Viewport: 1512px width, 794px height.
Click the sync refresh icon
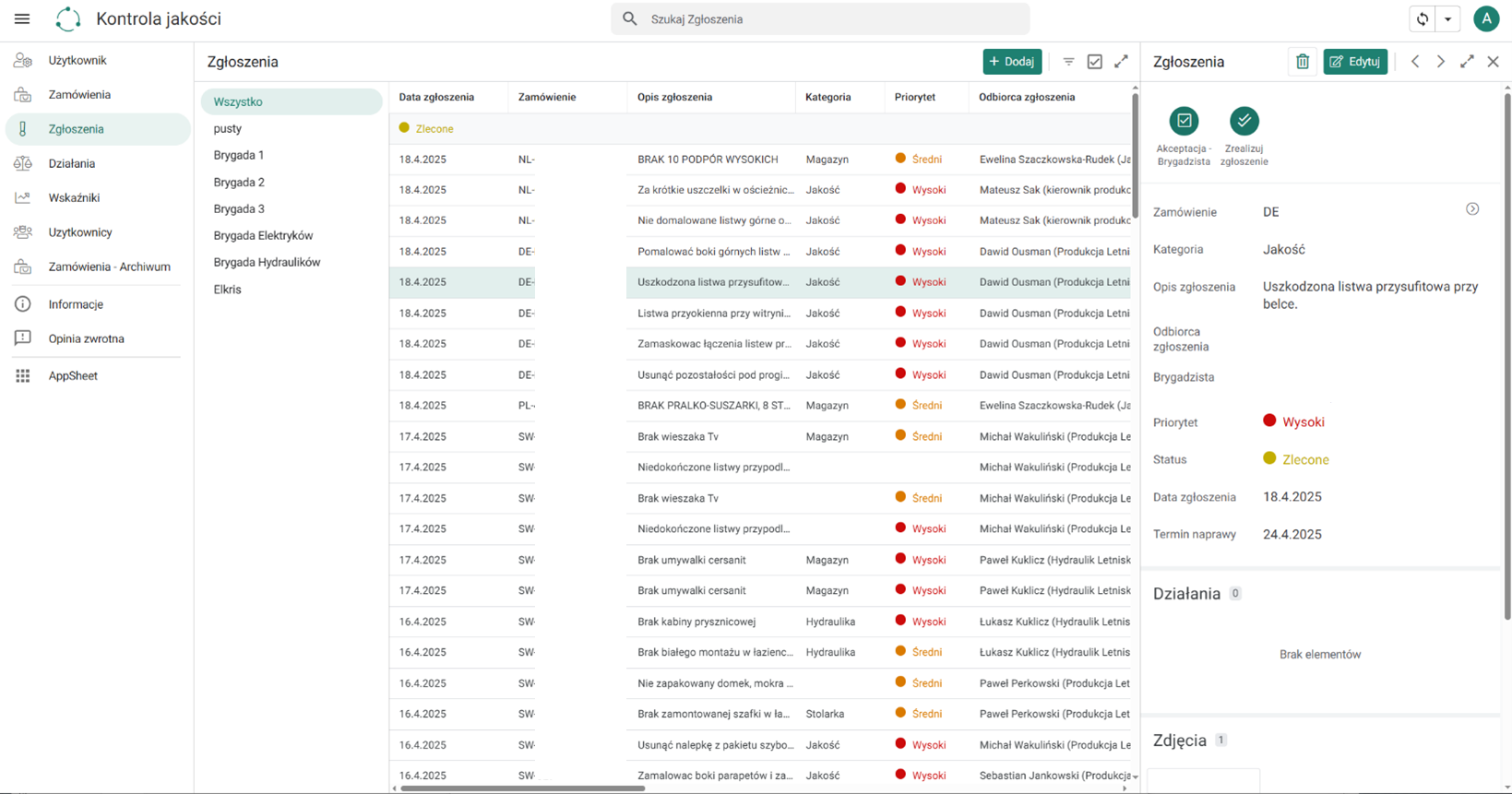1423,18
